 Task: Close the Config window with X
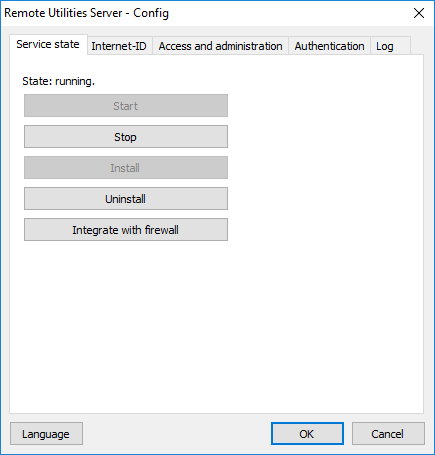419,13
